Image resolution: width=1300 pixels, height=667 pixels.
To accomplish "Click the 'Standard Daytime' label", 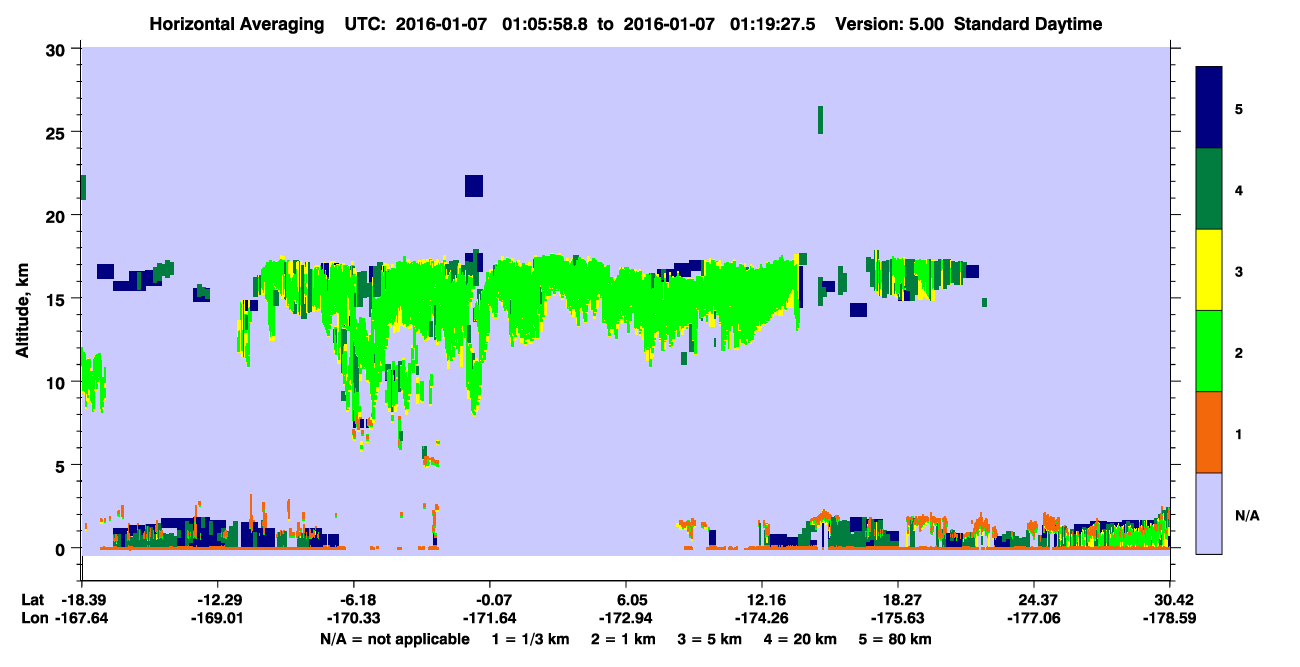I will pyautogui.click(x=1028, y=24).
